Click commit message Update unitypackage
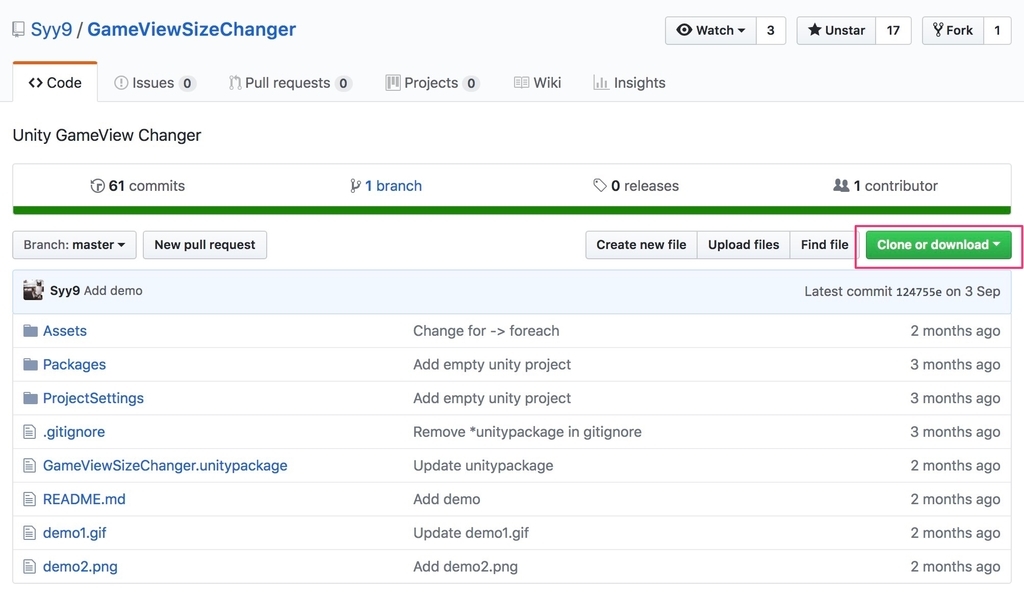This screenshot has height=594, width=1024. (483, 465)
